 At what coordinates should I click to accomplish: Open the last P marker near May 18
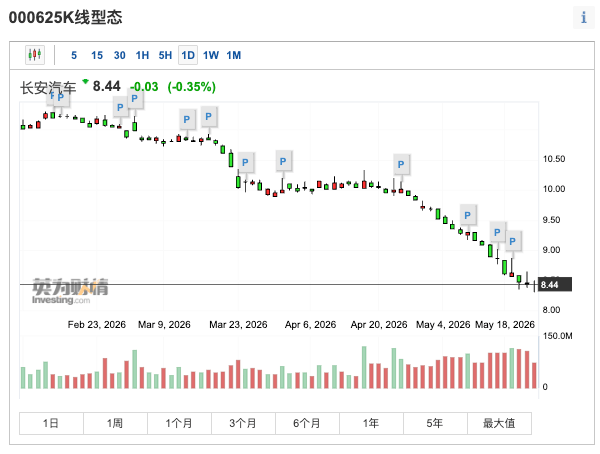point(512,241)
